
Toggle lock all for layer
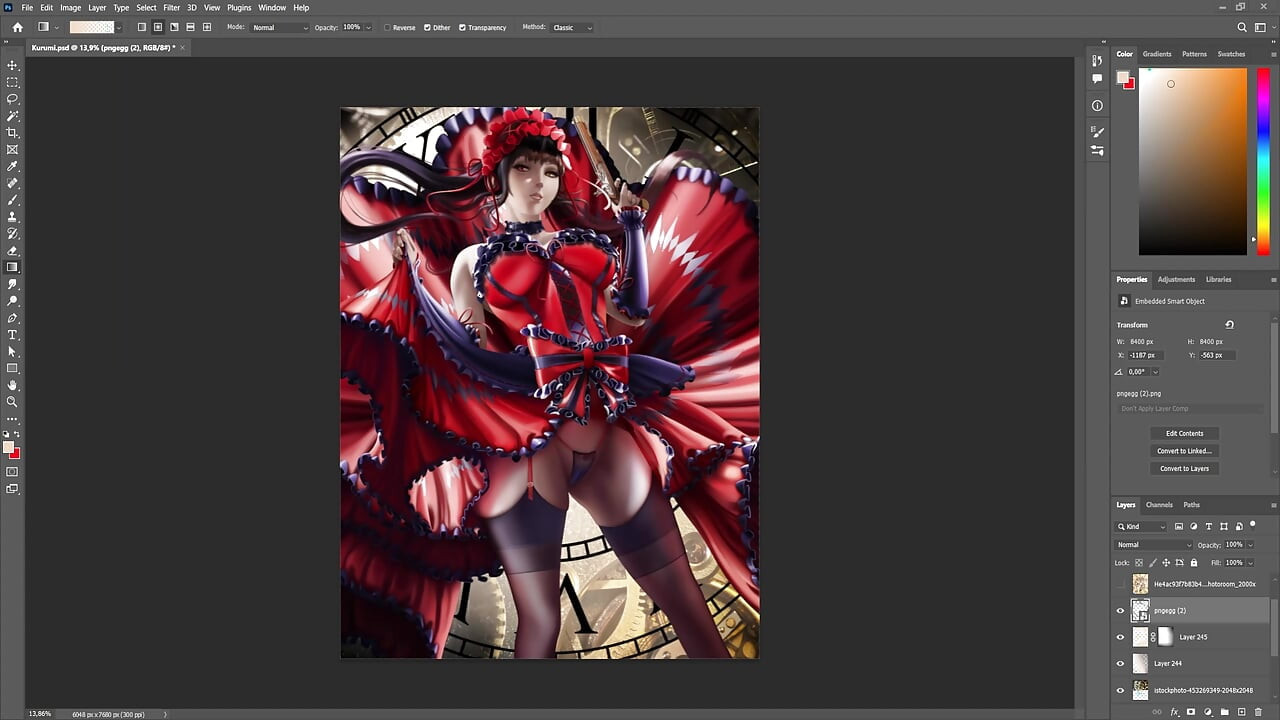(x=1194, y=563)
